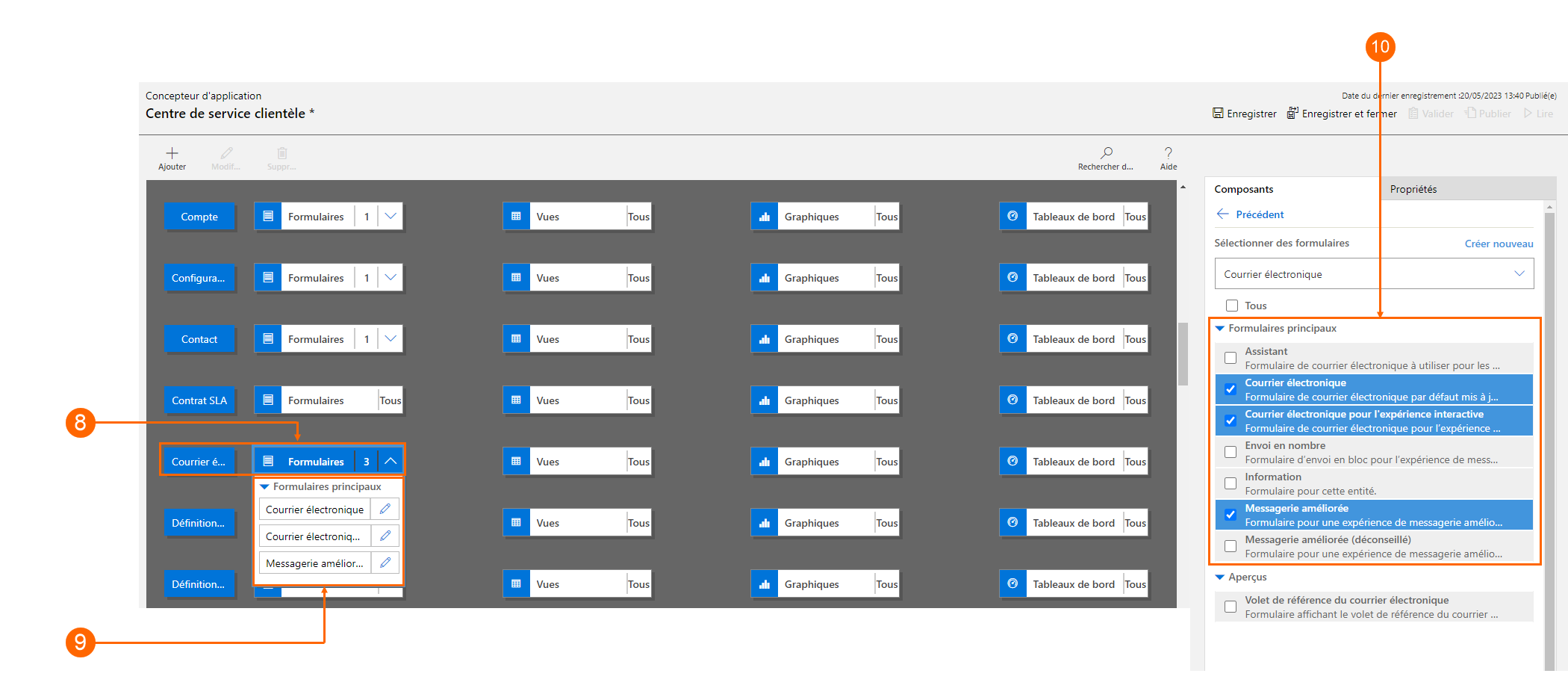Edit the first Courrier électronique form with pencil
The height and width of the screenshot is (700, 1568).
[385, 509]
